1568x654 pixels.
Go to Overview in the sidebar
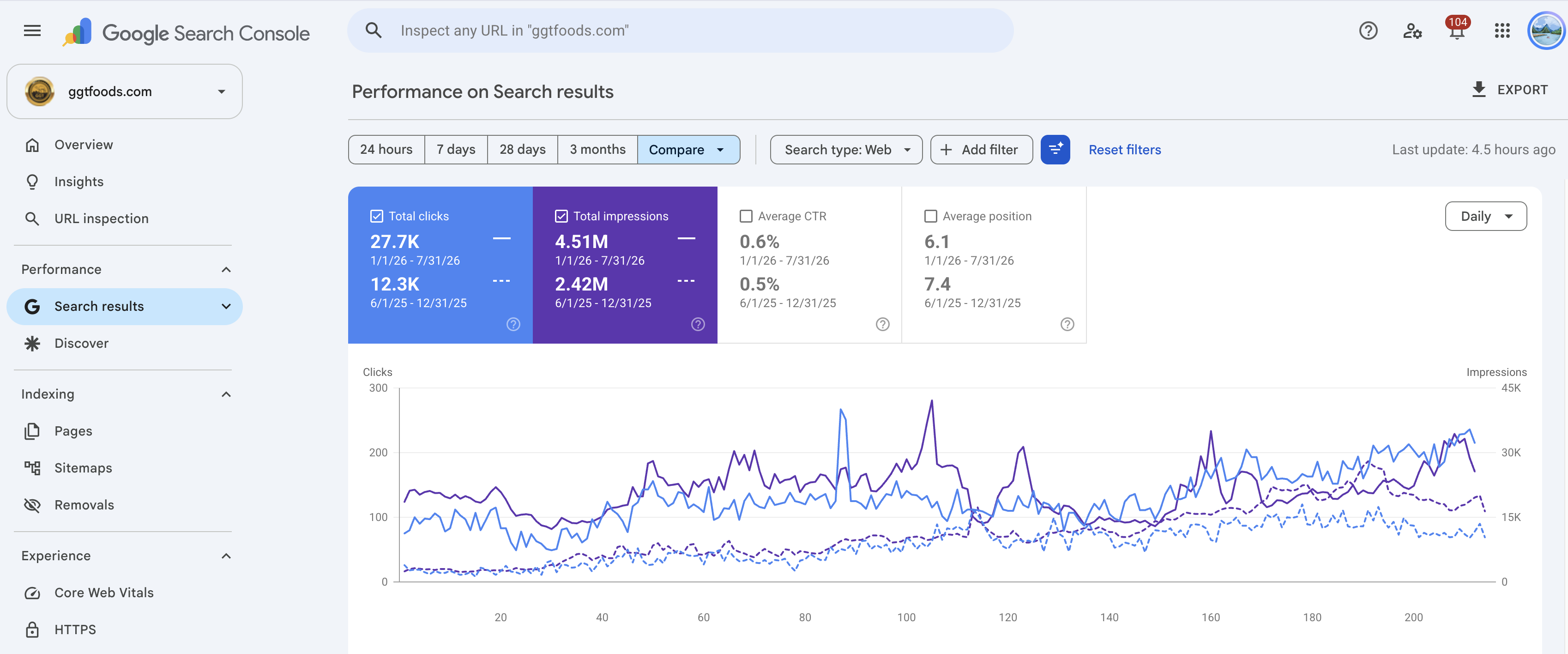(x=124, y=145)
